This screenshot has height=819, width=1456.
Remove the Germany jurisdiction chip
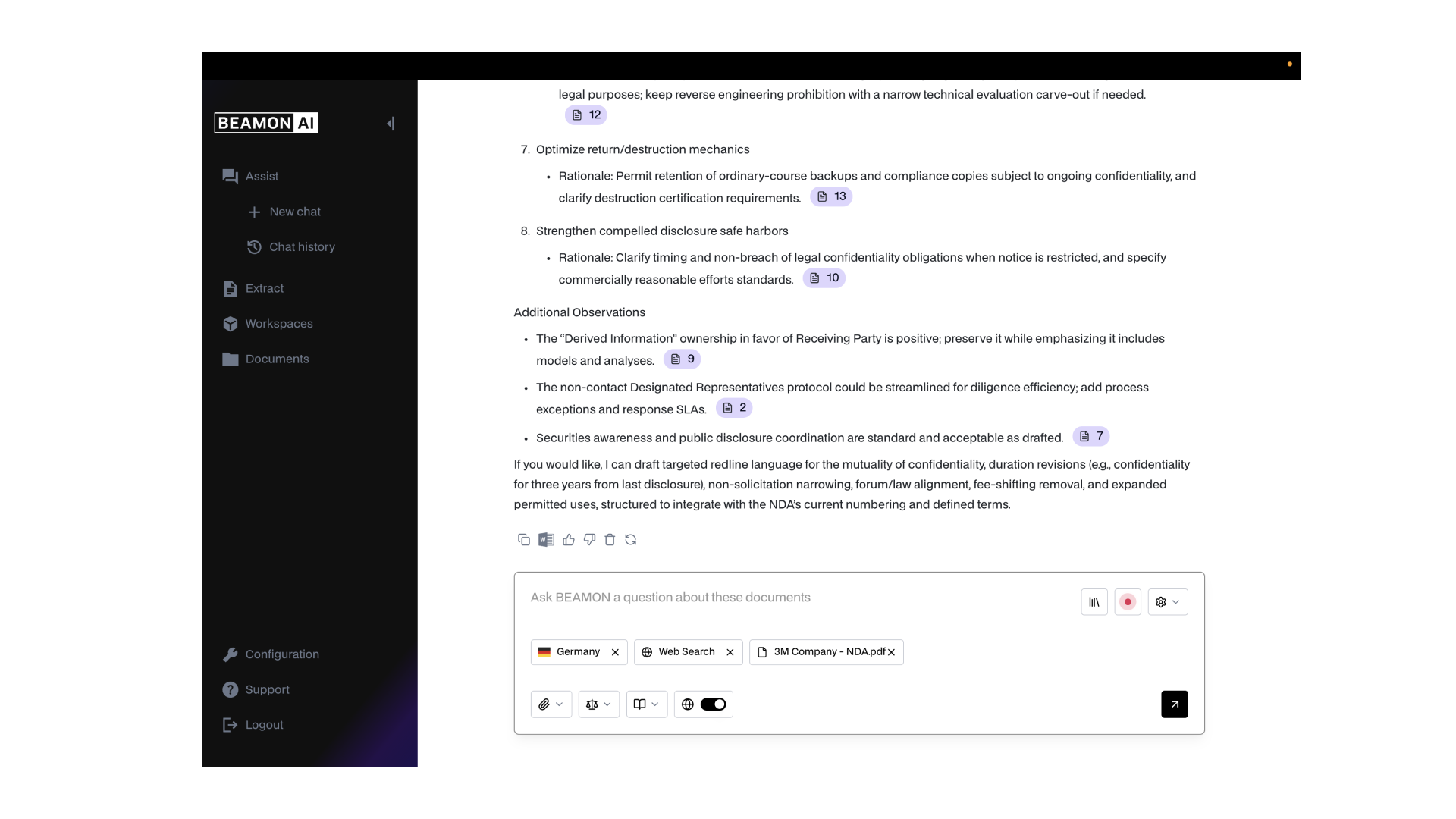(615, 652)
